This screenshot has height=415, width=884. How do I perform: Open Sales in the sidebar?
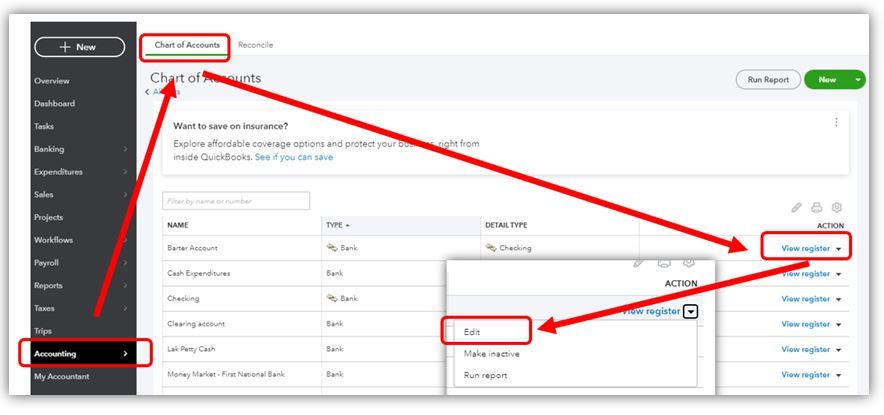pyautogui.click(x=43, y=195)
